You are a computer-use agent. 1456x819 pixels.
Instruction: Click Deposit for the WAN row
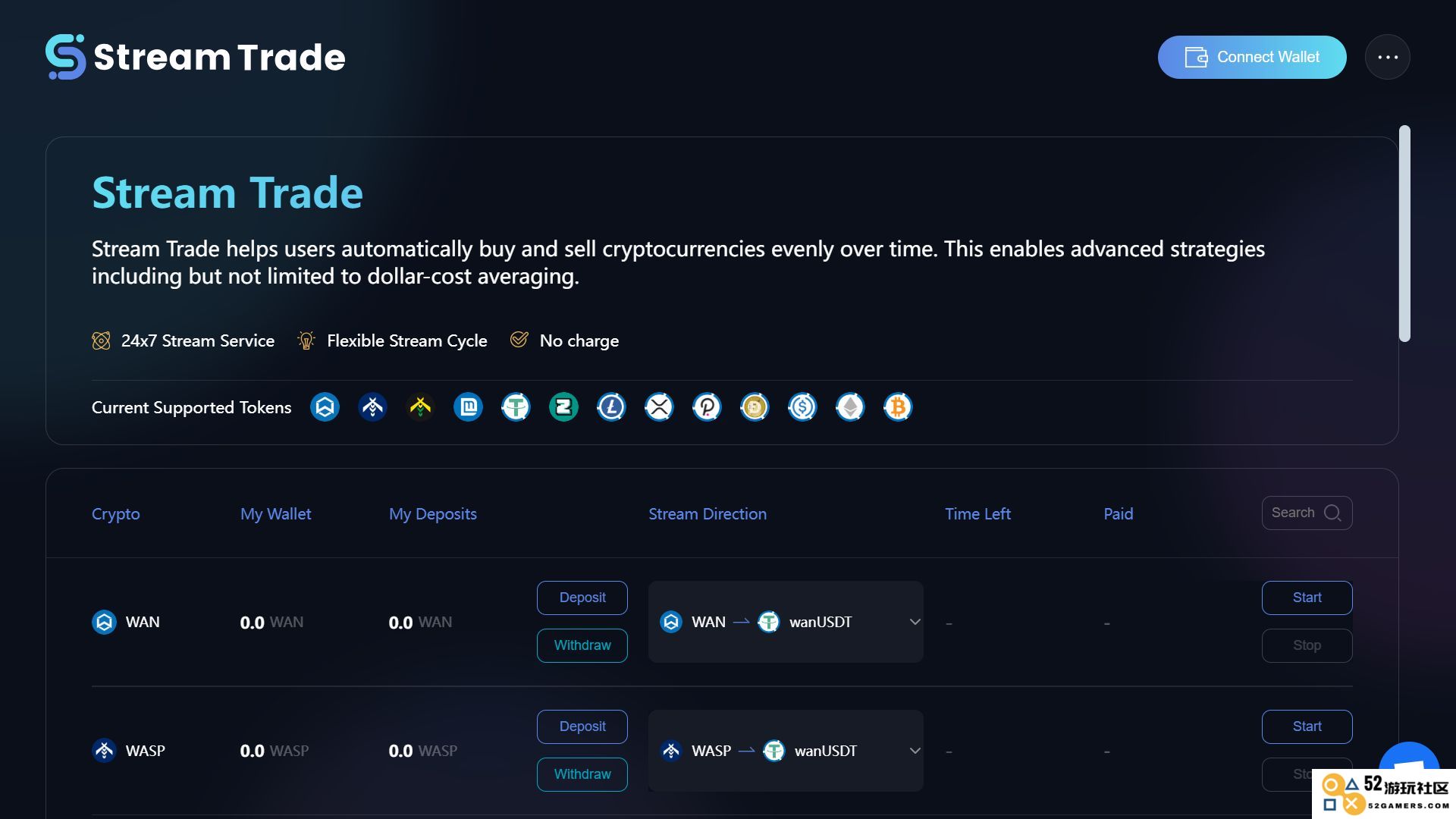coord(582,598)
